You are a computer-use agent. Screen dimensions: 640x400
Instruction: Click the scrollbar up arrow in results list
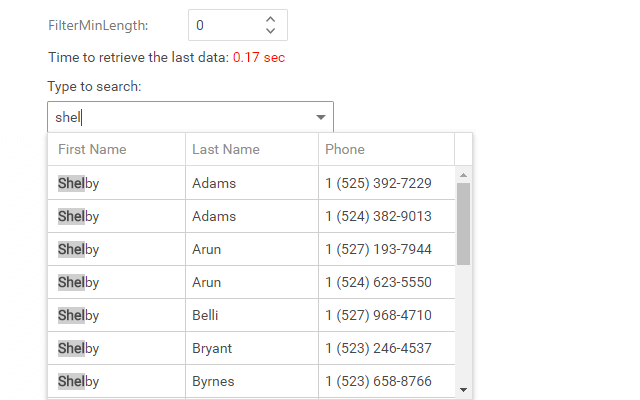(463, 175)
